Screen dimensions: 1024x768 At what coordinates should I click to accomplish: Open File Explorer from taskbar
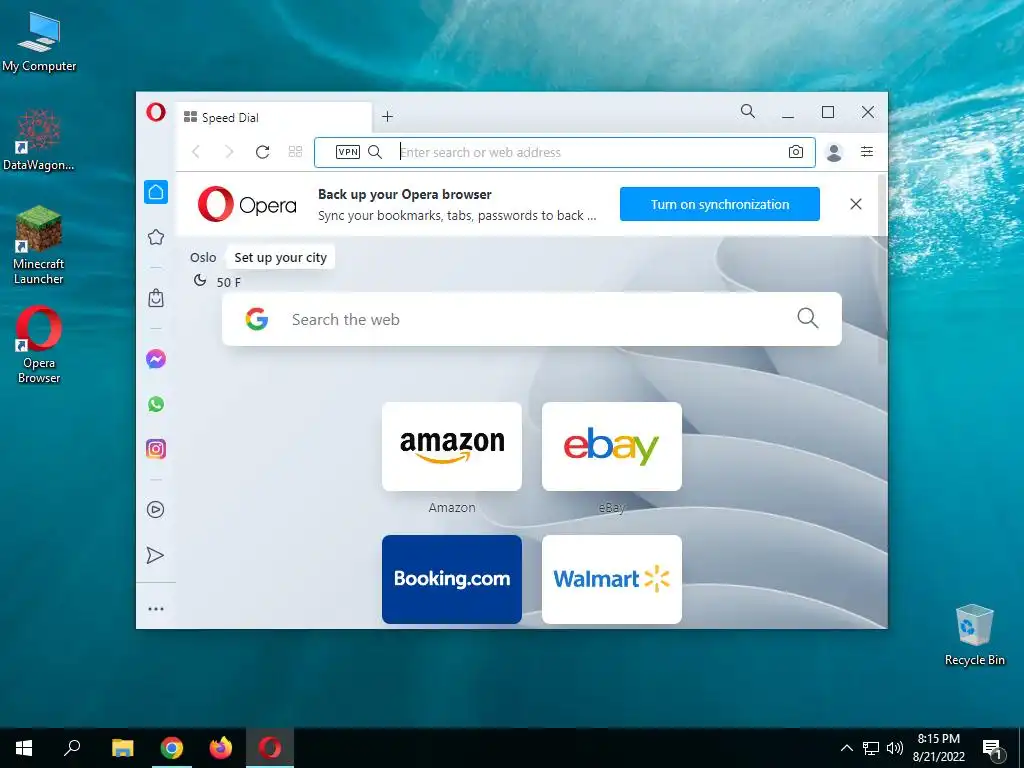tap(122, 748)
